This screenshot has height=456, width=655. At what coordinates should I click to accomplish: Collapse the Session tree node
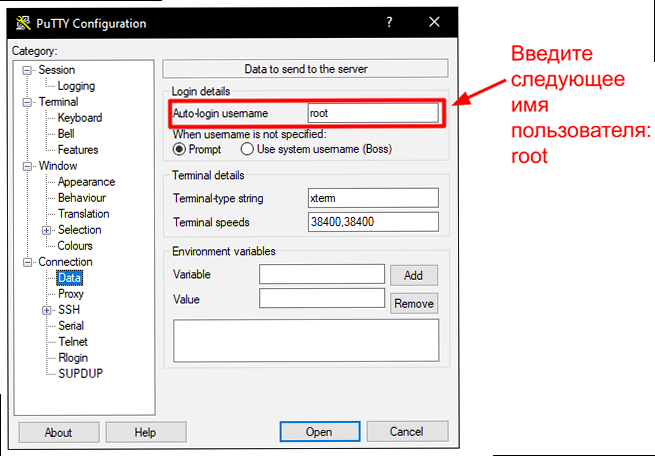click(27, 70)
